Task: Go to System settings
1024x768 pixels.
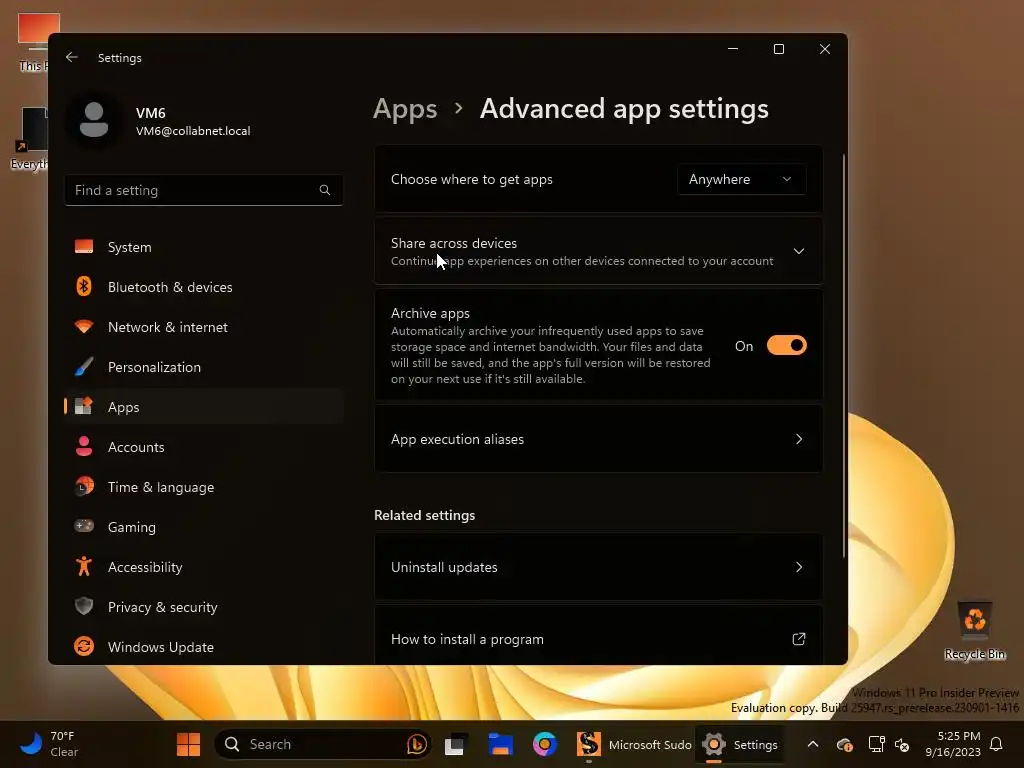Action: [204, 247]
